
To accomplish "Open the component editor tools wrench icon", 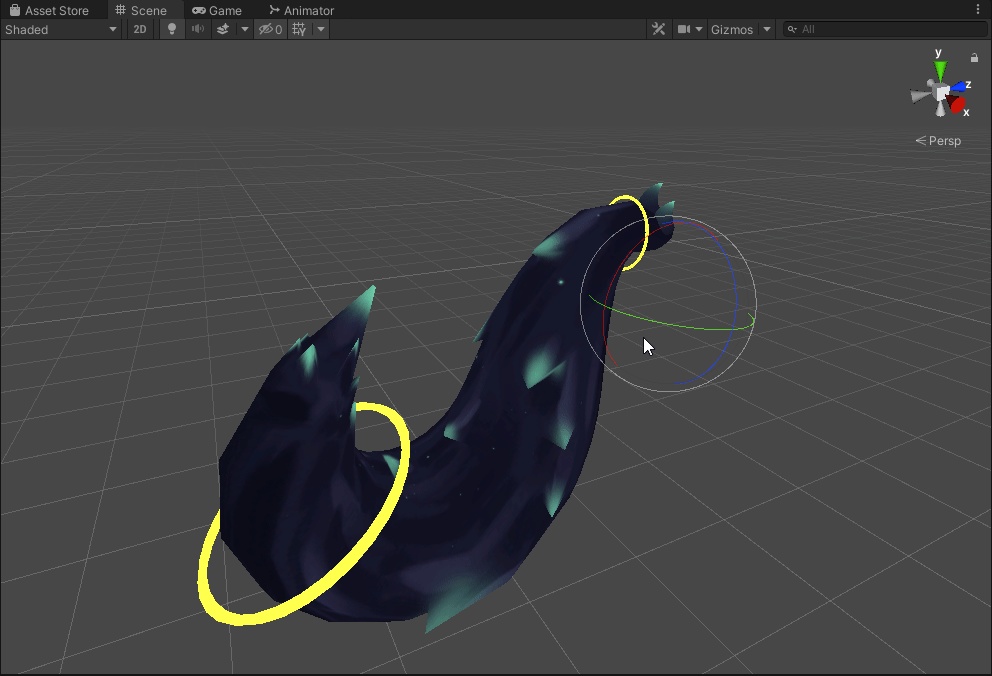I will tap(658, 29).
